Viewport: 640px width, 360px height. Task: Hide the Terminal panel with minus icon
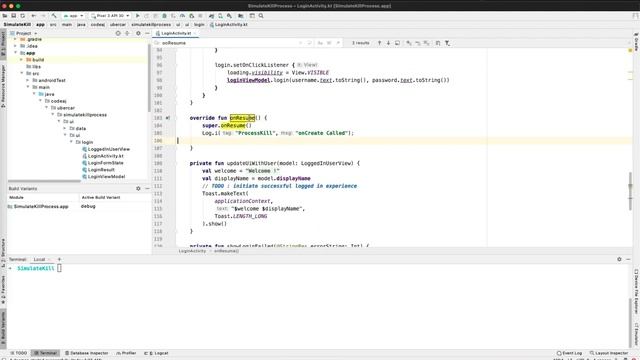coord(628,260)
